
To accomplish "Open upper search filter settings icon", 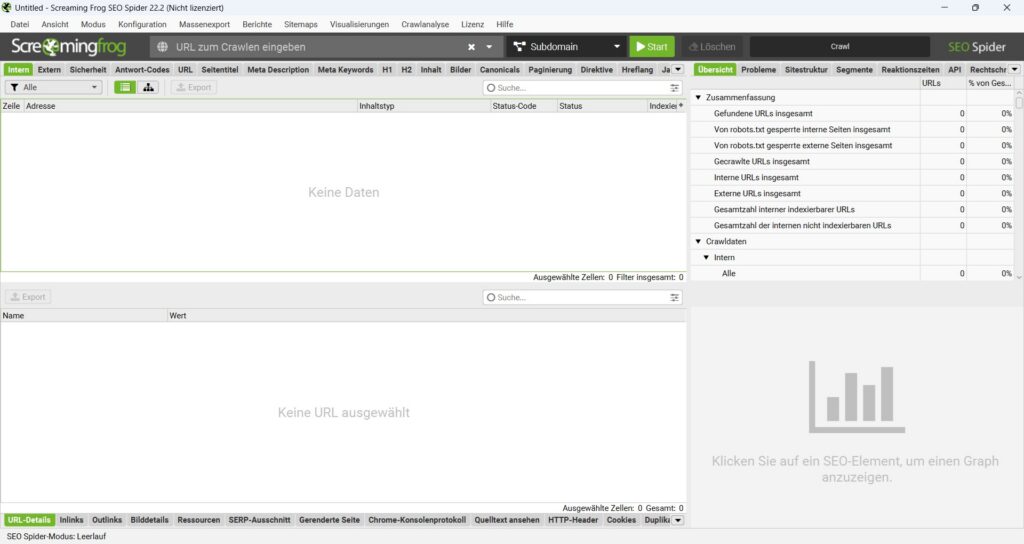I will tap(675, 88).
